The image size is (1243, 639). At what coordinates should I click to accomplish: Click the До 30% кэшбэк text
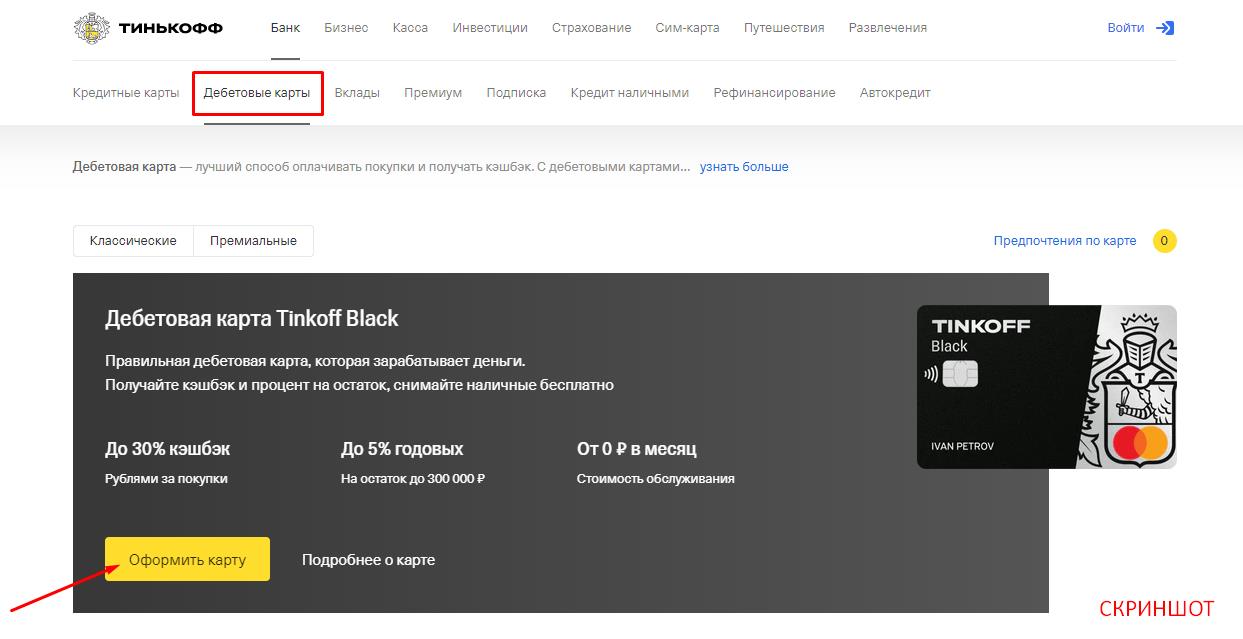[x=168, y=449]
